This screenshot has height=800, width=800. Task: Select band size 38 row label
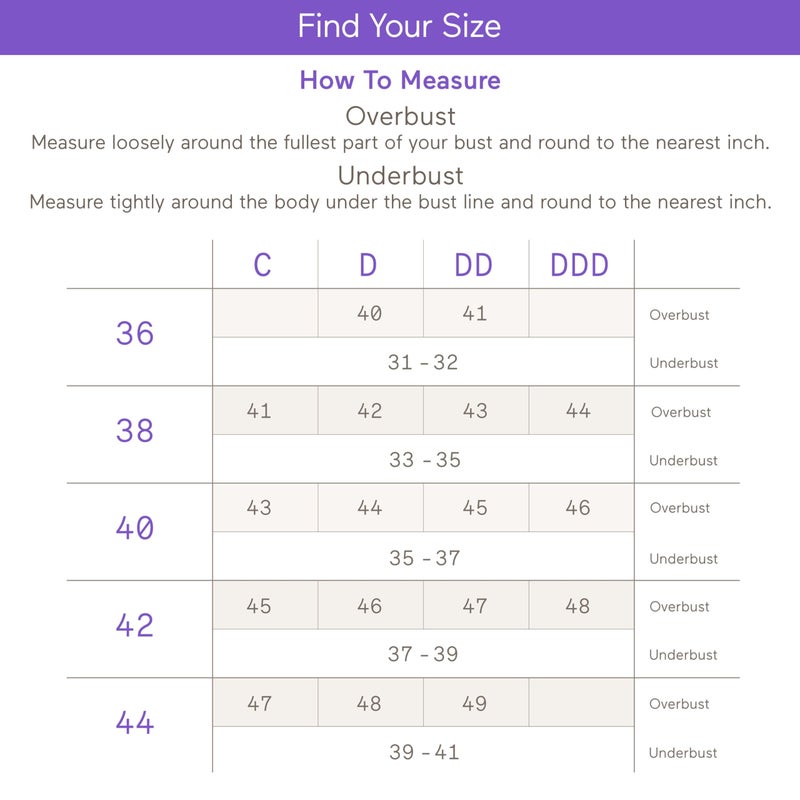(135, 431)
